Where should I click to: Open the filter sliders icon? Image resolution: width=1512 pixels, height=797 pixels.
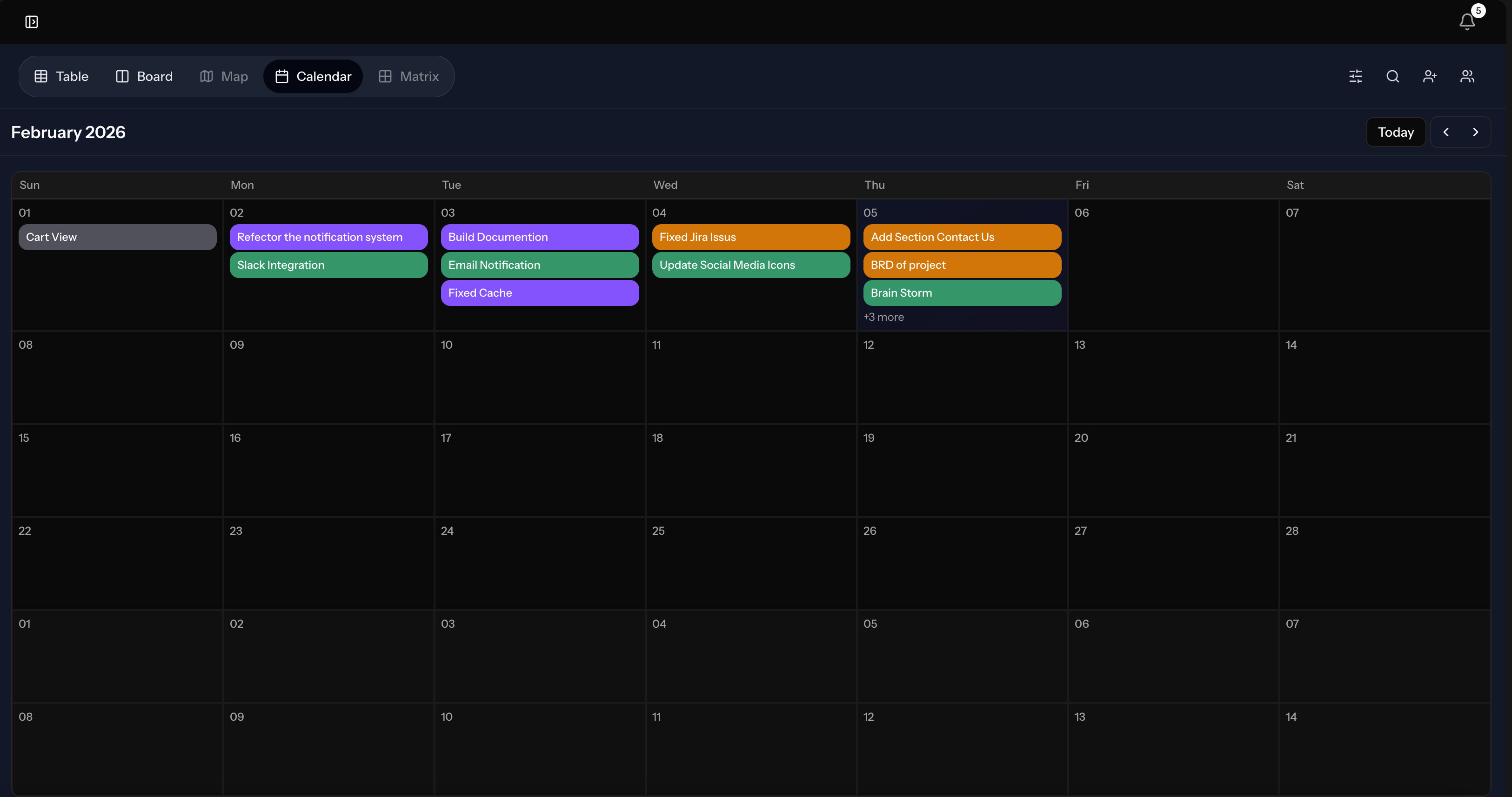point(1355,76)
